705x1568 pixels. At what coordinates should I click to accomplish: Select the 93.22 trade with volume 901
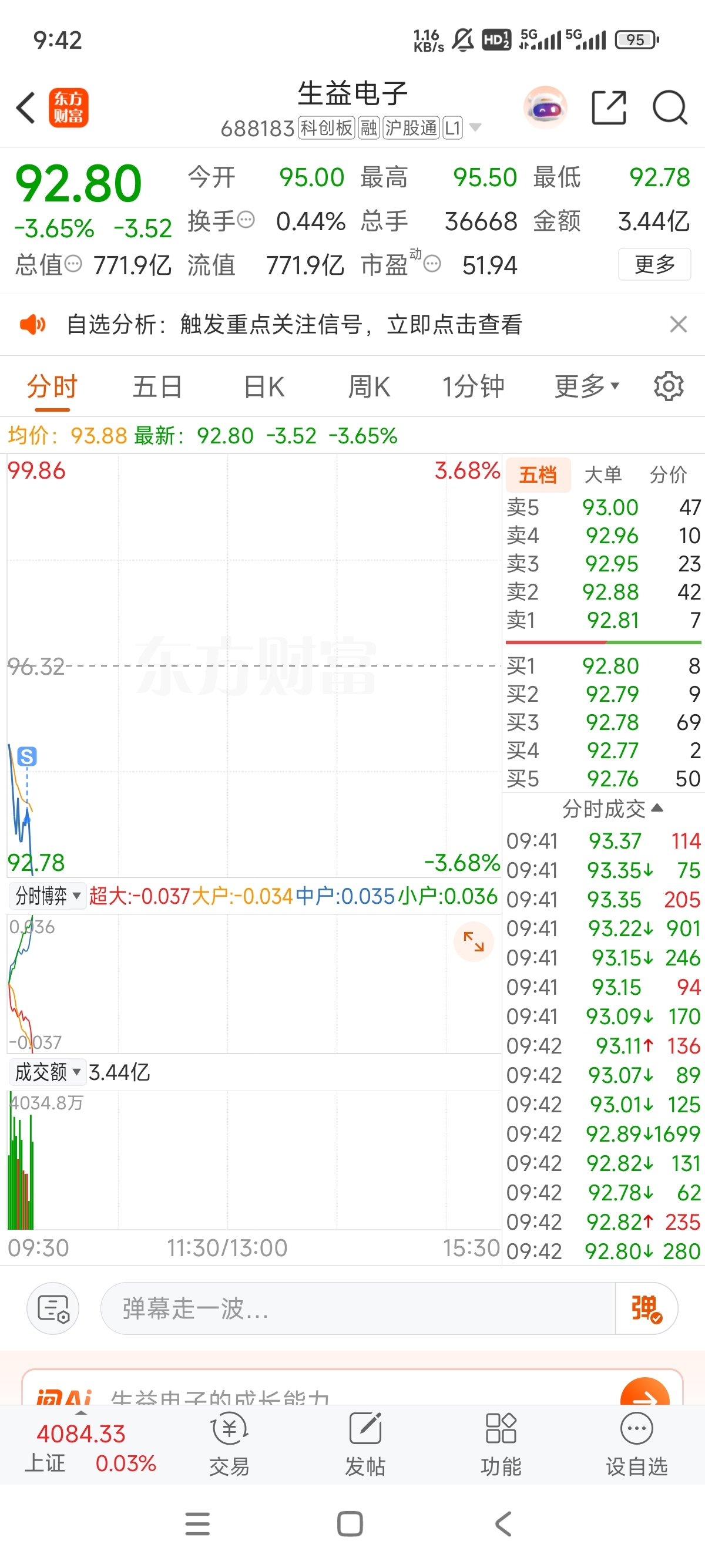coord(603,929)
